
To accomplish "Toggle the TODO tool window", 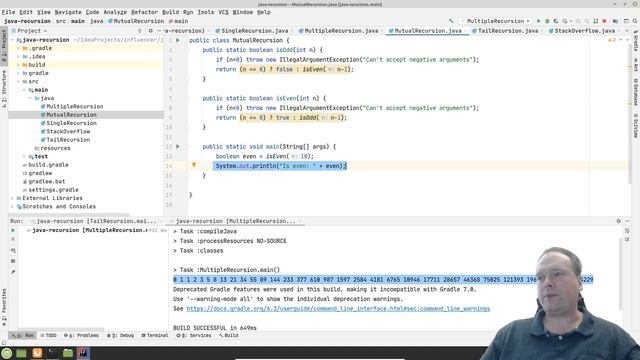I will [x=49, y=336].
